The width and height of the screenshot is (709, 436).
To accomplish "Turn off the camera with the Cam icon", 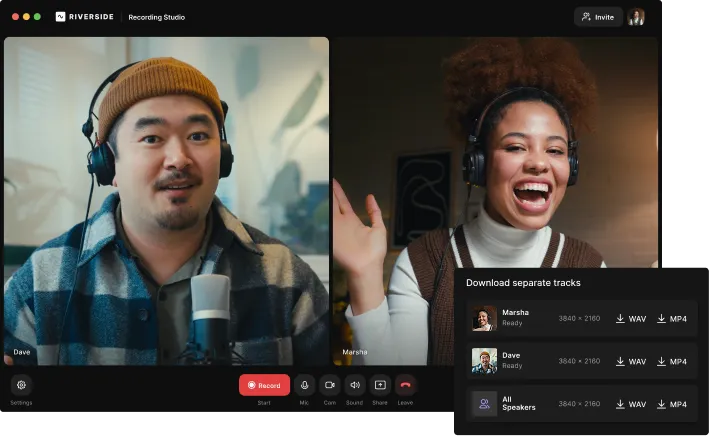I will 330,385.
